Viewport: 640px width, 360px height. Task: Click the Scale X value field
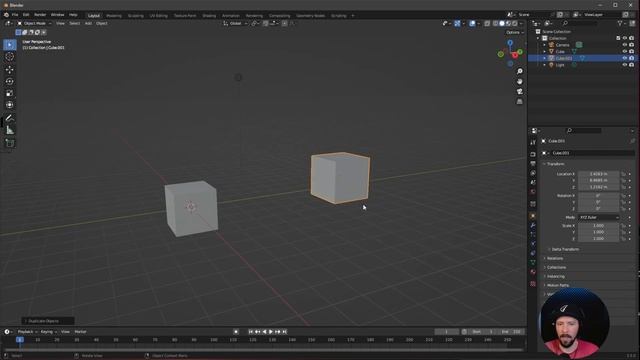coord(598,226)
